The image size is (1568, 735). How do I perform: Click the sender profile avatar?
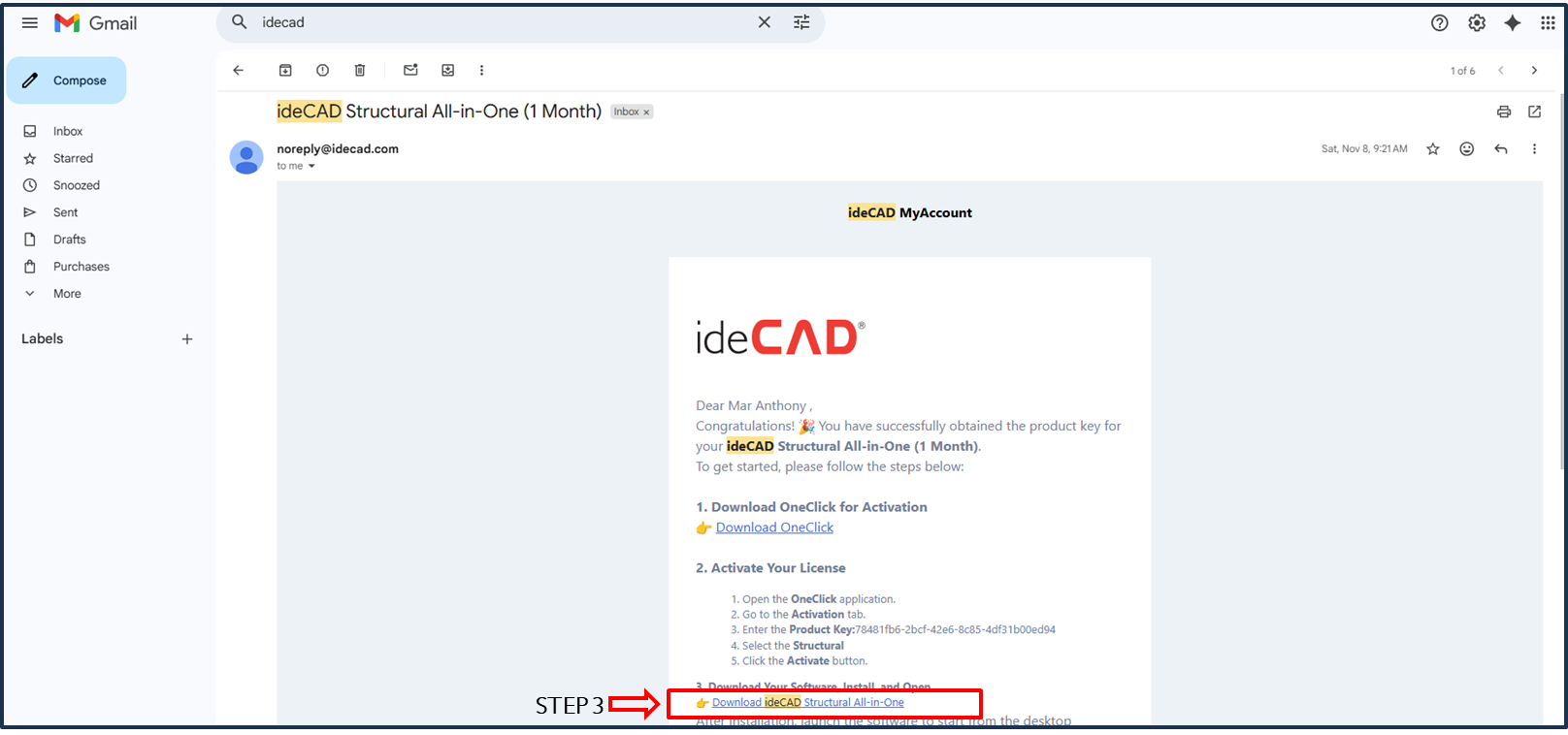(x=246, y=157)
